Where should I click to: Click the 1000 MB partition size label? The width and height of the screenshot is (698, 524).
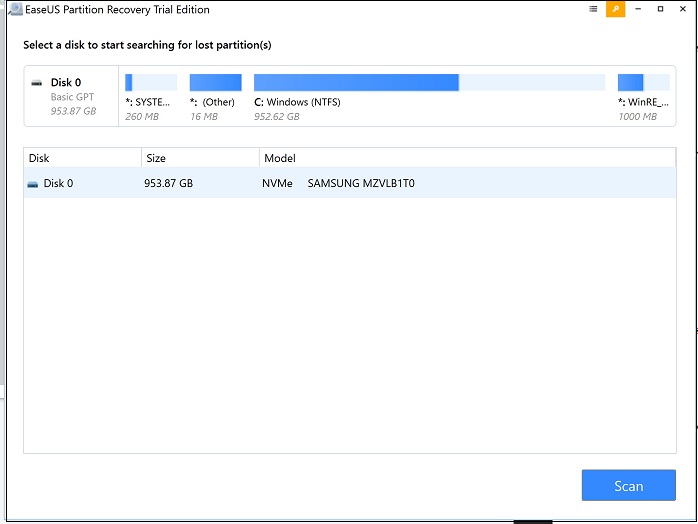pos(637,117)
